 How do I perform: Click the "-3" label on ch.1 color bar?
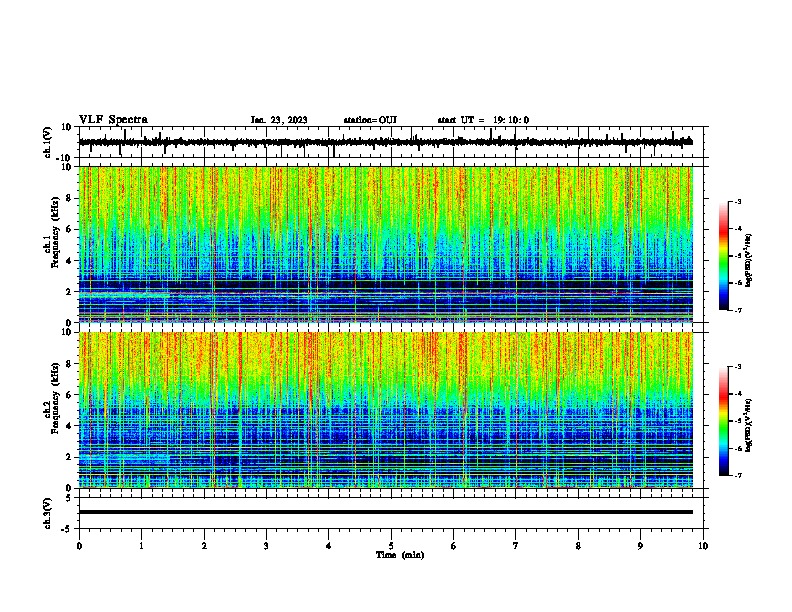point(737,202)
